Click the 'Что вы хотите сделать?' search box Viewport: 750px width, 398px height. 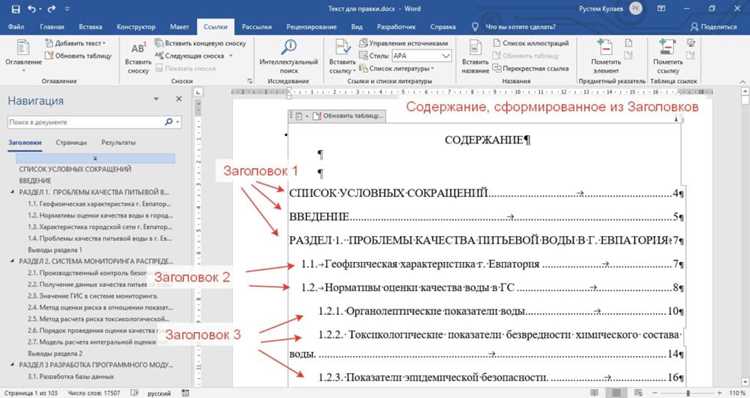tap(520, 27)
